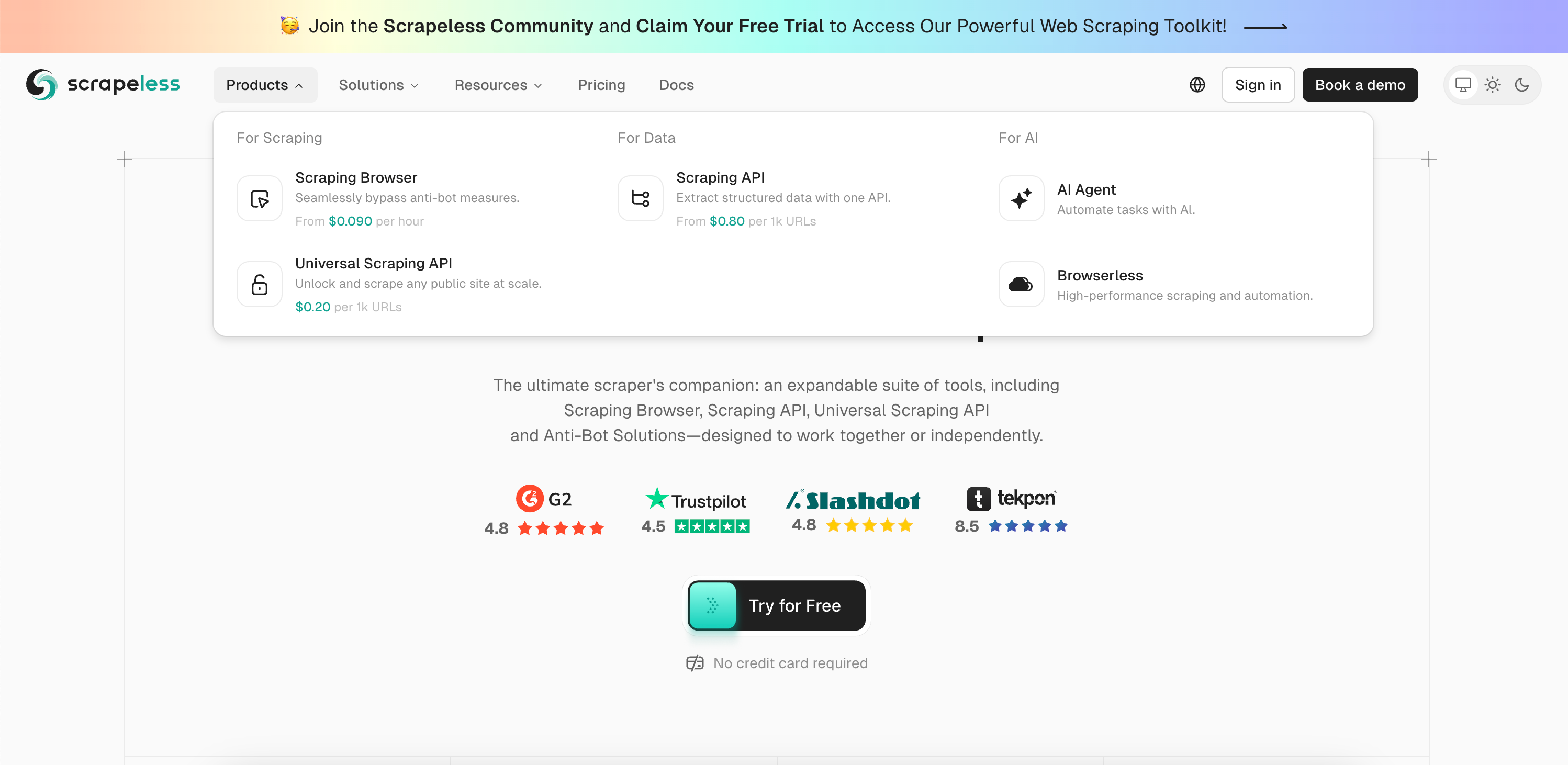Open the Pricing page

pyautogui.click(x=601, y=85)
